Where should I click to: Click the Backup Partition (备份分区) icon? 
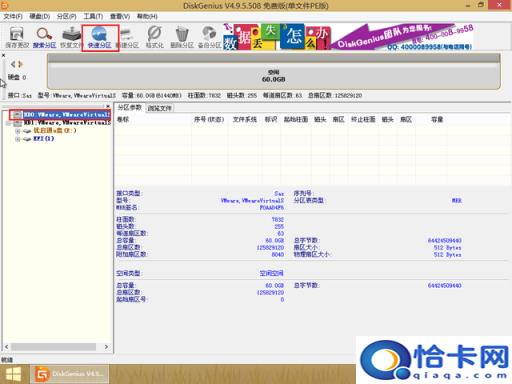point(209,37)
